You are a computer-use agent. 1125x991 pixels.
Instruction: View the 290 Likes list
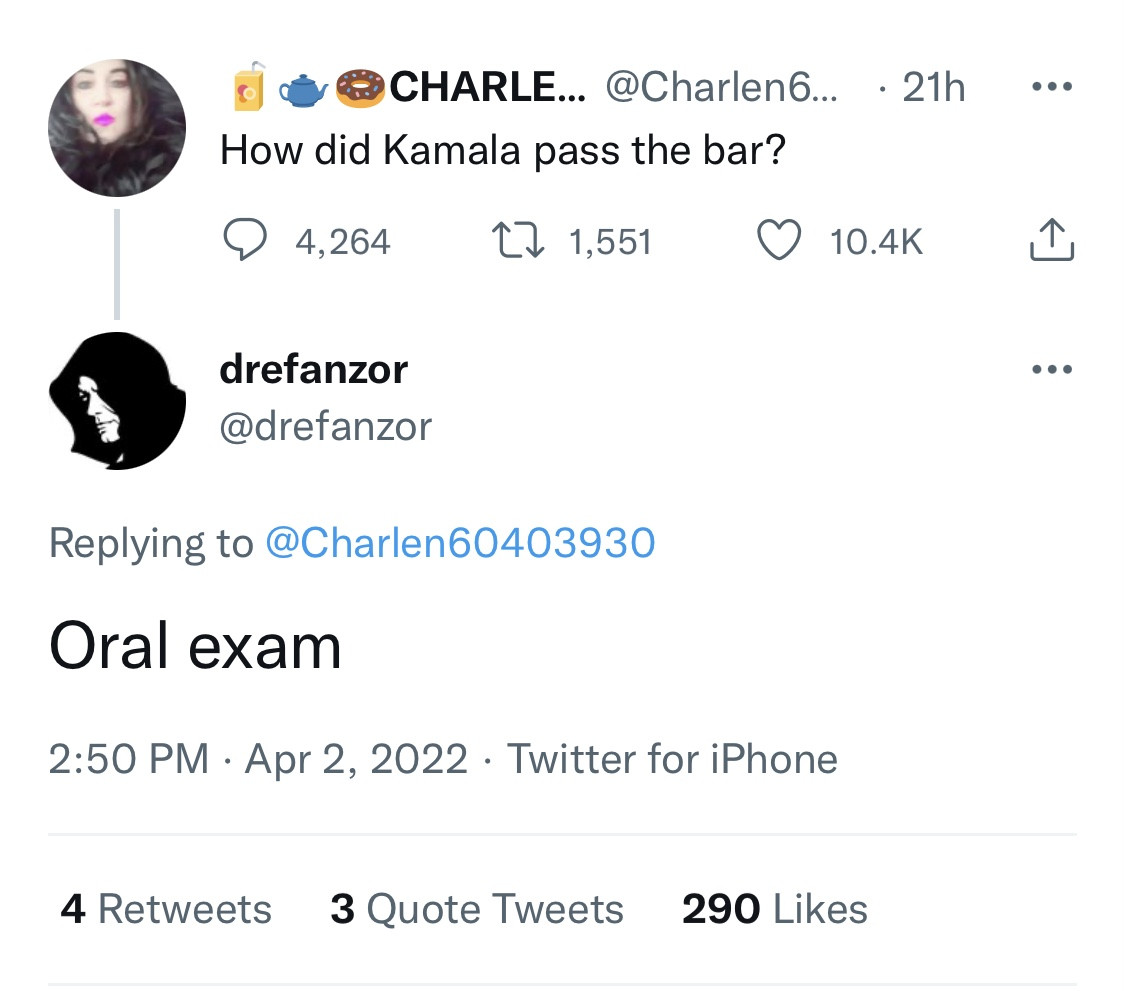coord(774,909)
